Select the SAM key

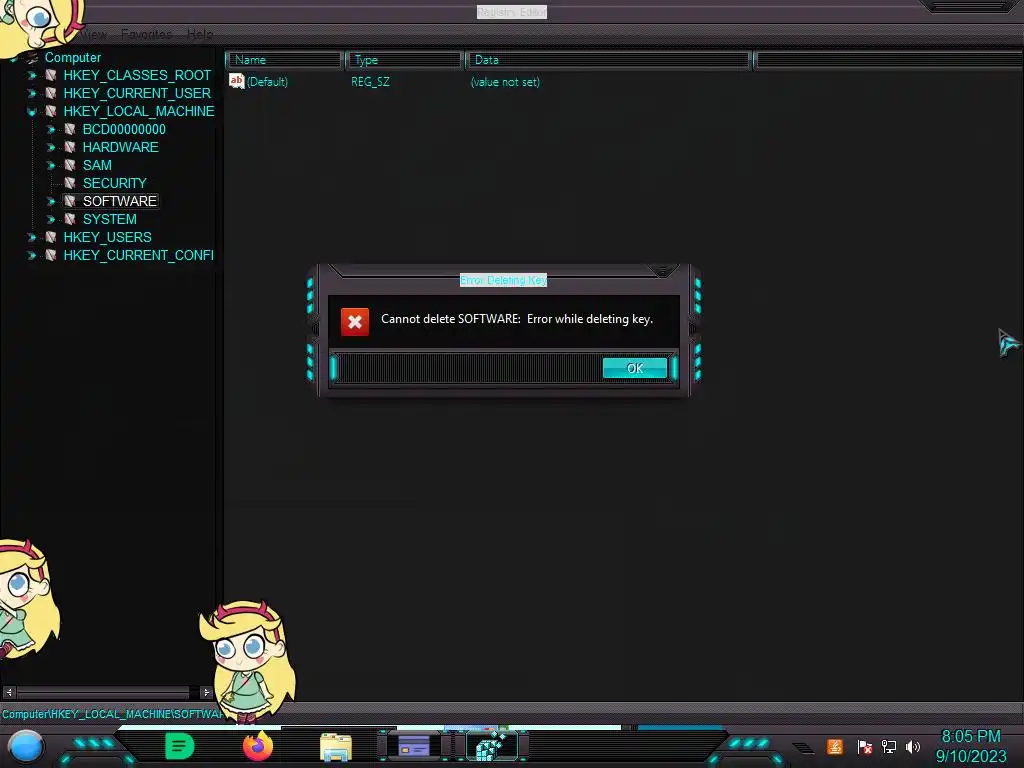[97, 165]
